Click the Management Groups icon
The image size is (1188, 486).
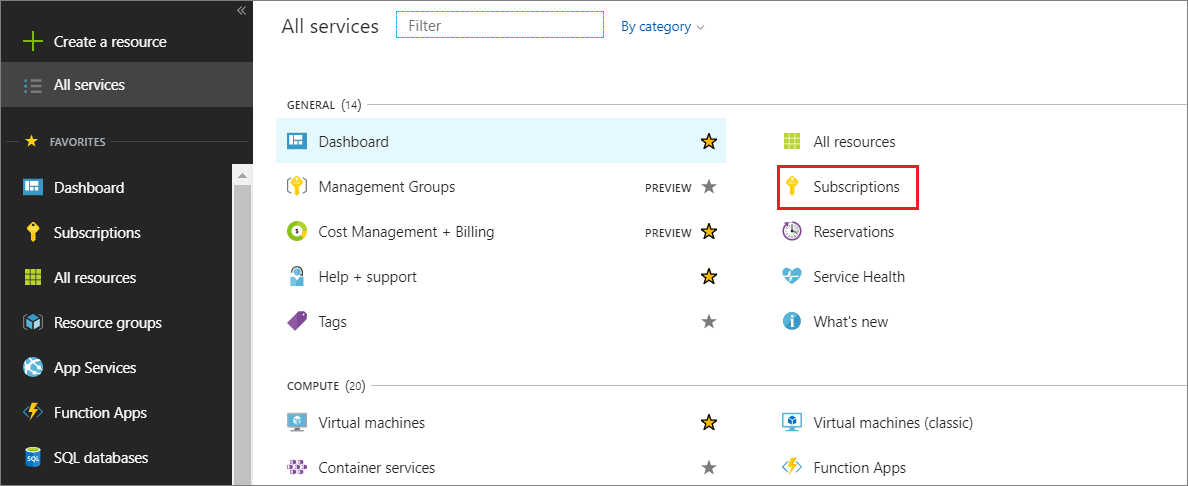coord(296,187)
